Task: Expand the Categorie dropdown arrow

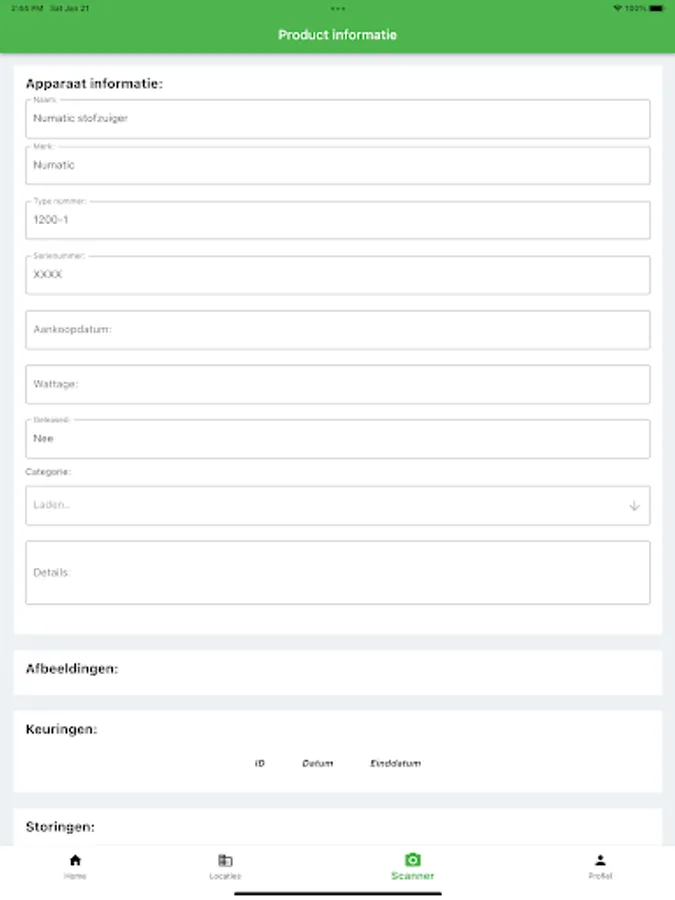Action: click(634, 506)
